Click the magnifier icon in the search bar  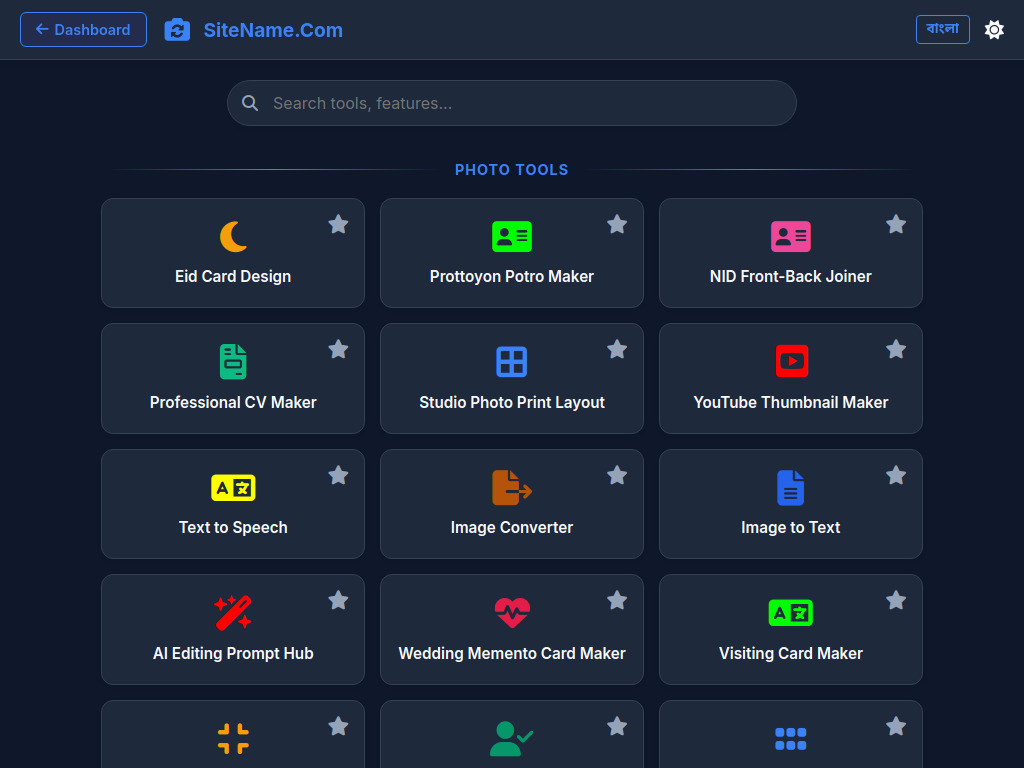(x=249, y=103)
